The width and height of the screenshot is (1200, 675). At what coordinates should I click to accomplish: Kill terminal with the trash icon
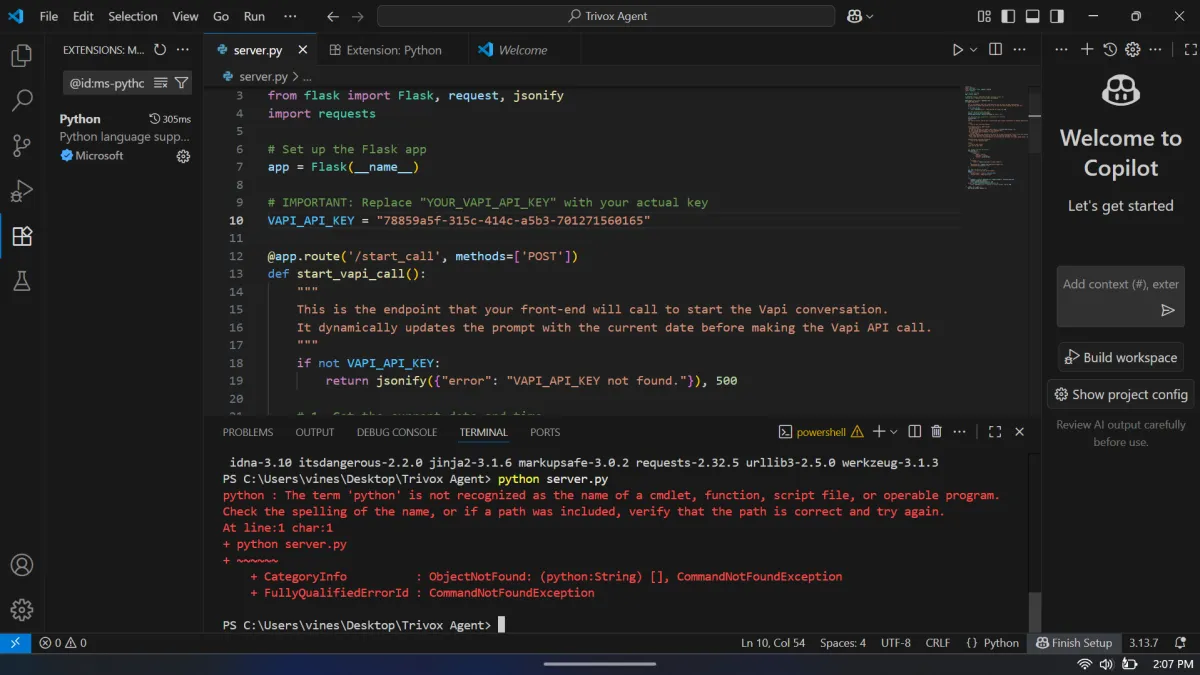(x=937, y=432)
